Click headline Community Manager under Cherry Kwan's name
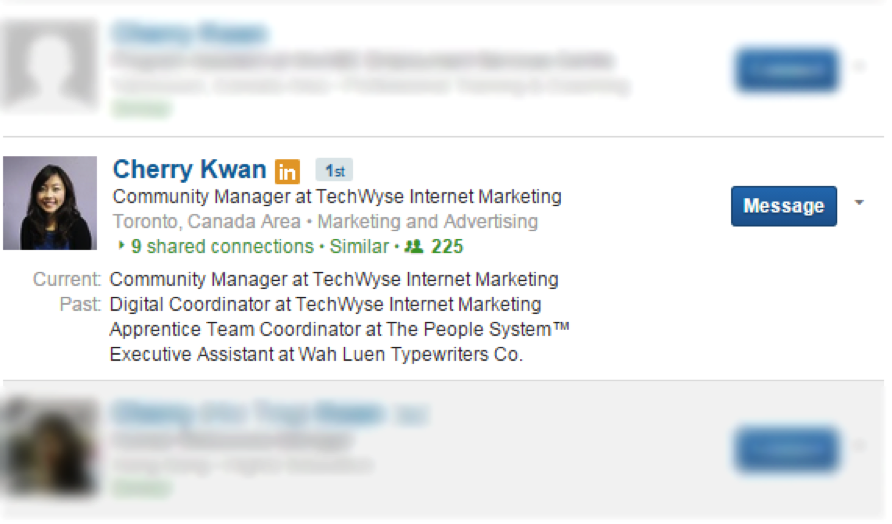The width and height of the screenshot is (892, 524). pos(337,196)
